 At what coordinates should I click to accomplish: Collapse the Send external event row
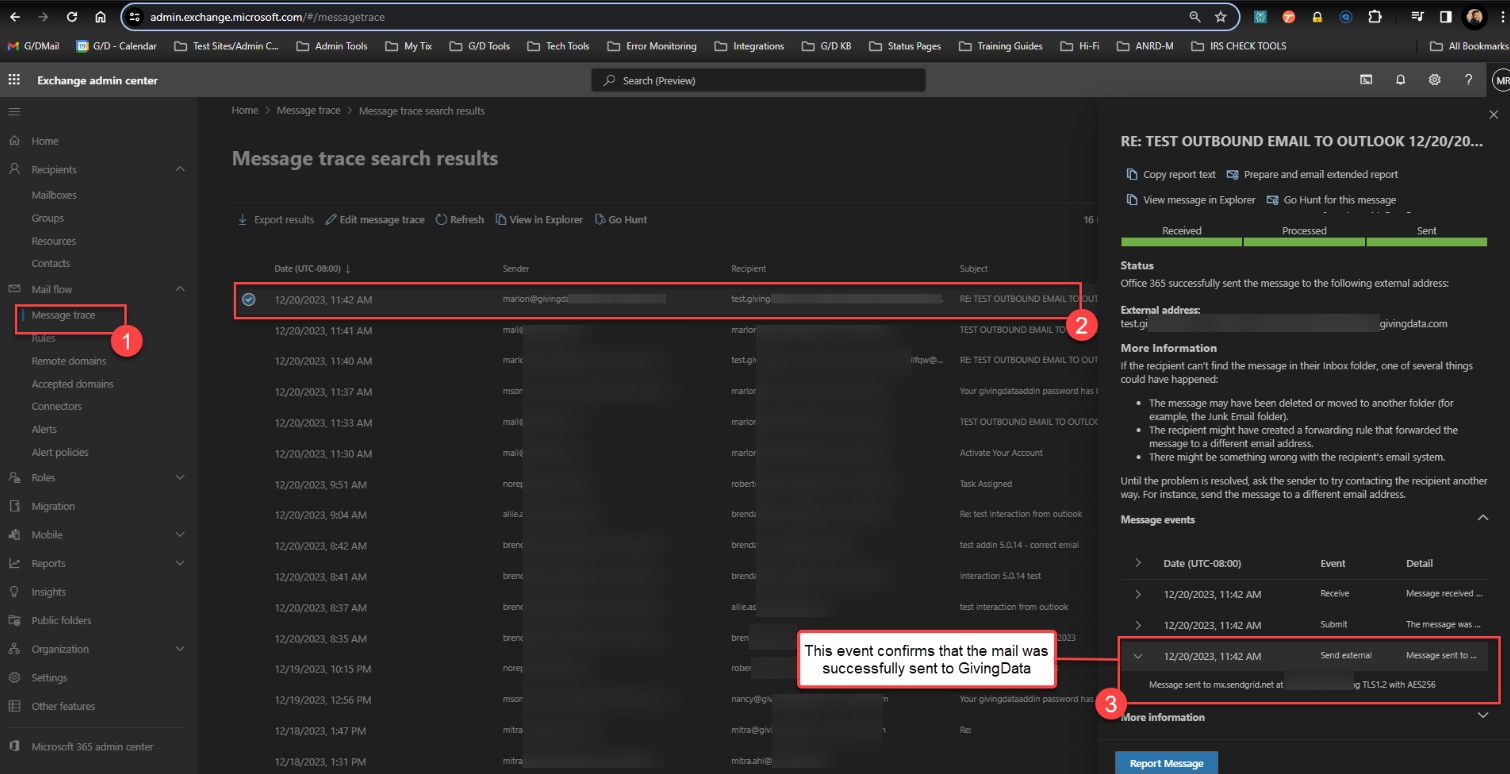pyautogui.click(x=1138, y=656)
